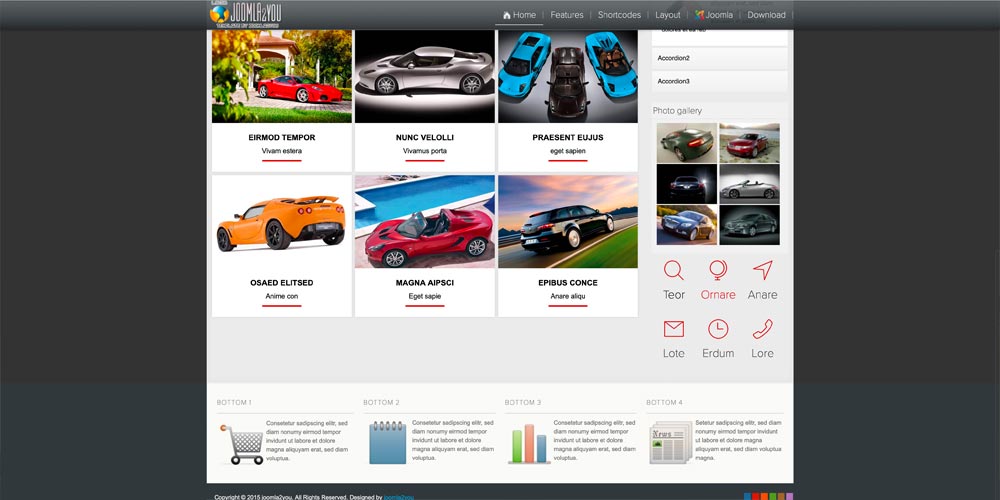1000x500 pixels.
Task: Click the navigation arrow icon above Anare
Action: point(763,270)
